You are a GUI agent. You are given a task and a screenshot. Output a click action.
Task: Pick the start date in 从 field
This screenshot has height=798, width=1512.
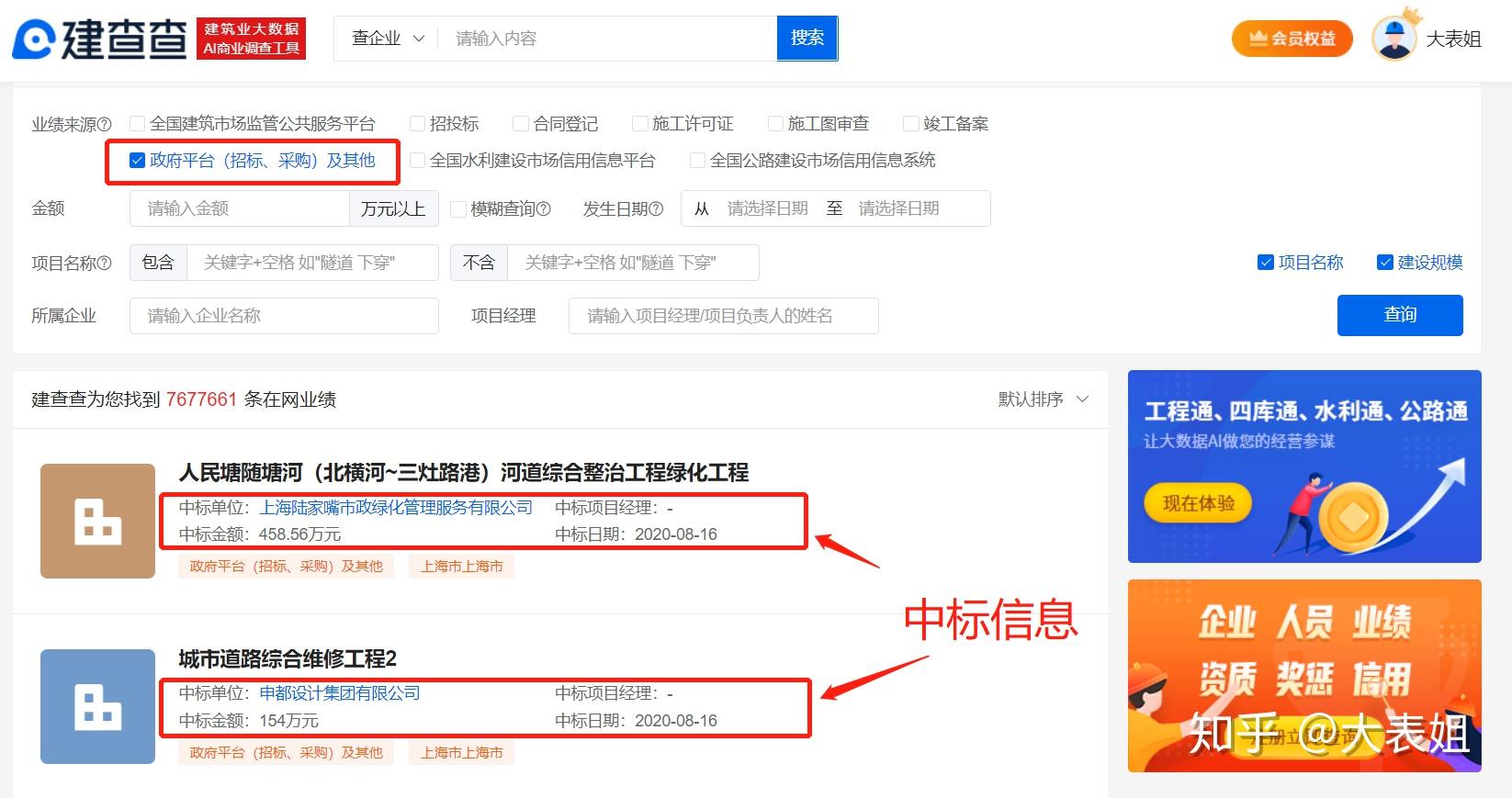(768, 209)
